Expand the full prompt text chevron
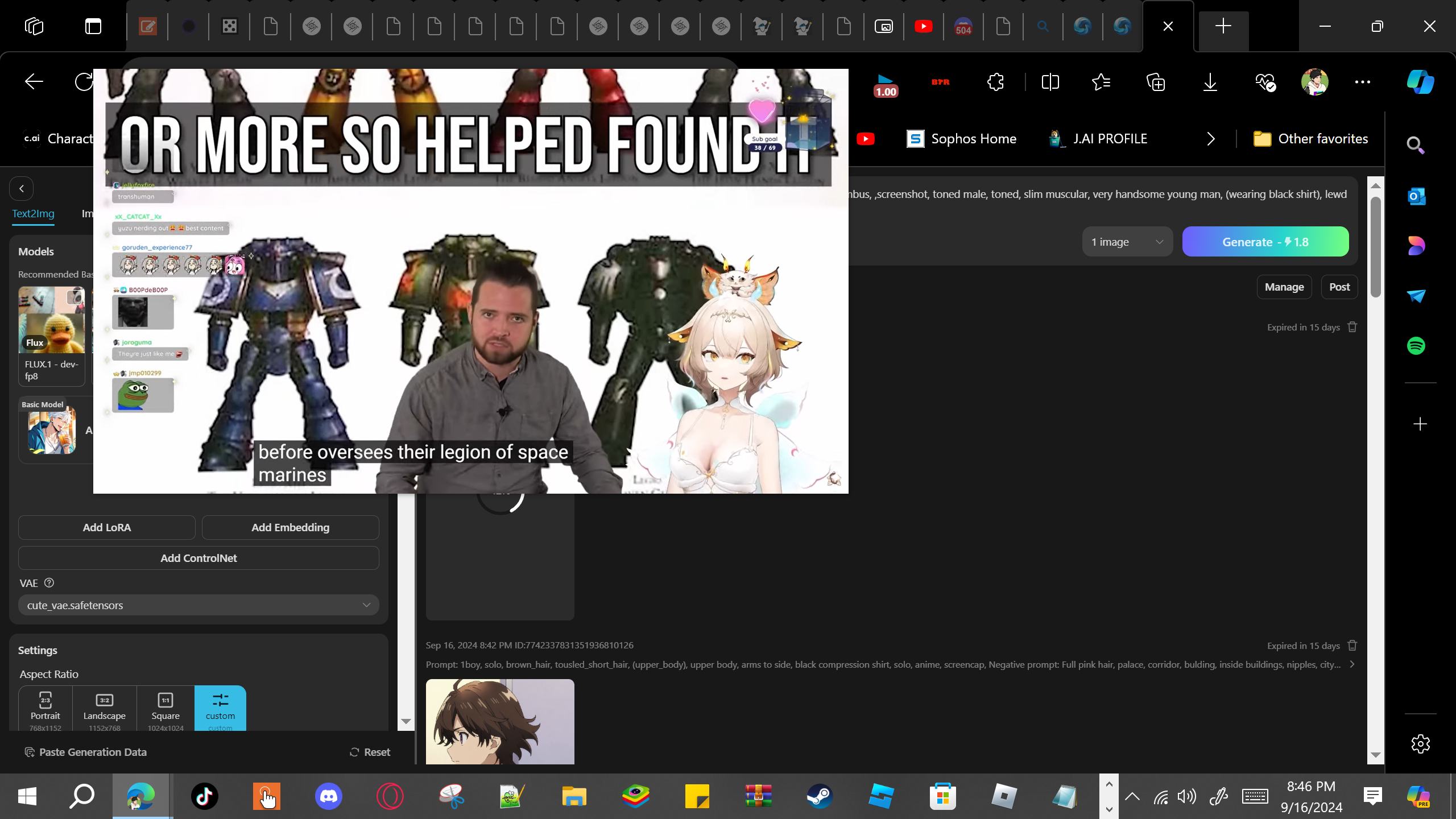 [x=1352, y=664]
